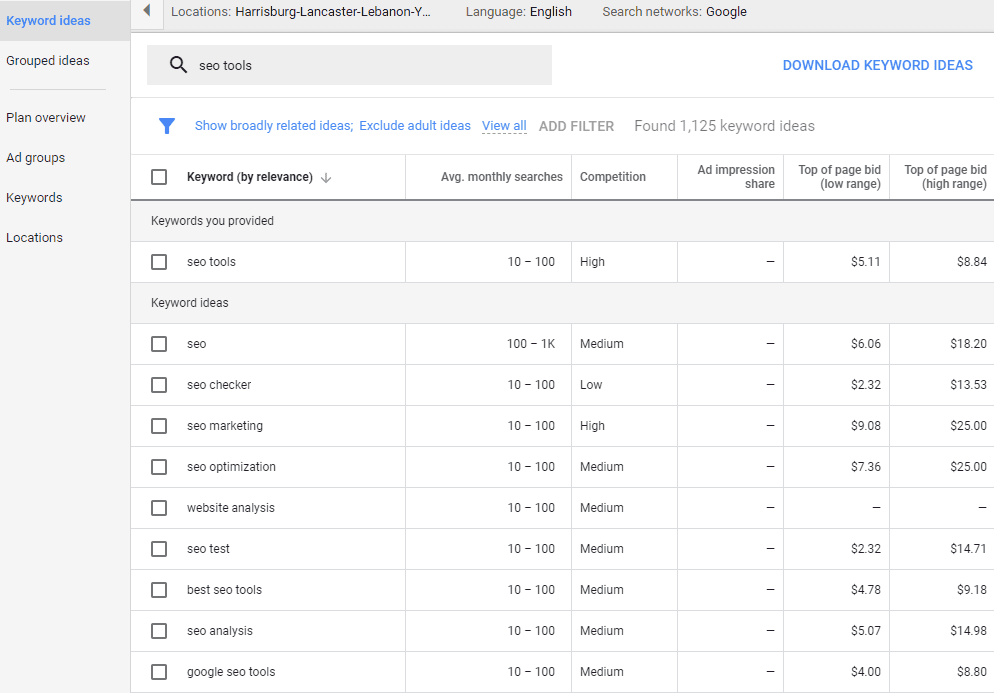
Task: Check the 'seo tools' row checkbox
Action: tap(159, 262)
